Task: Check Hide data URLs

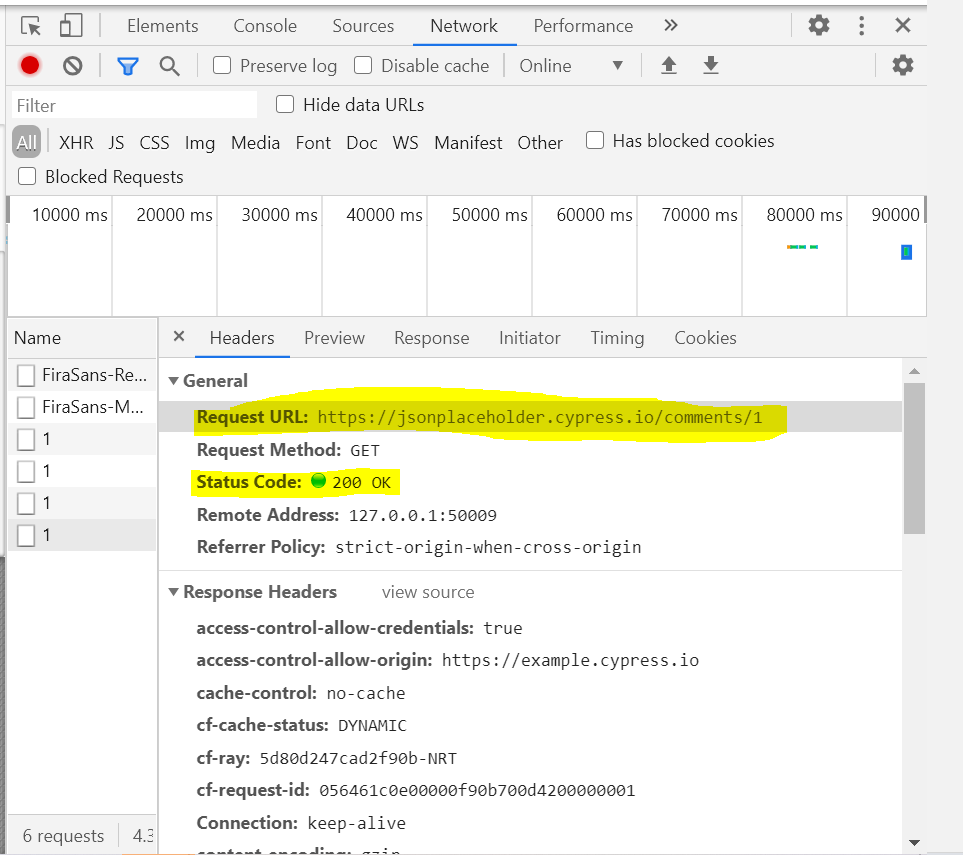Action: coord(285,104)
